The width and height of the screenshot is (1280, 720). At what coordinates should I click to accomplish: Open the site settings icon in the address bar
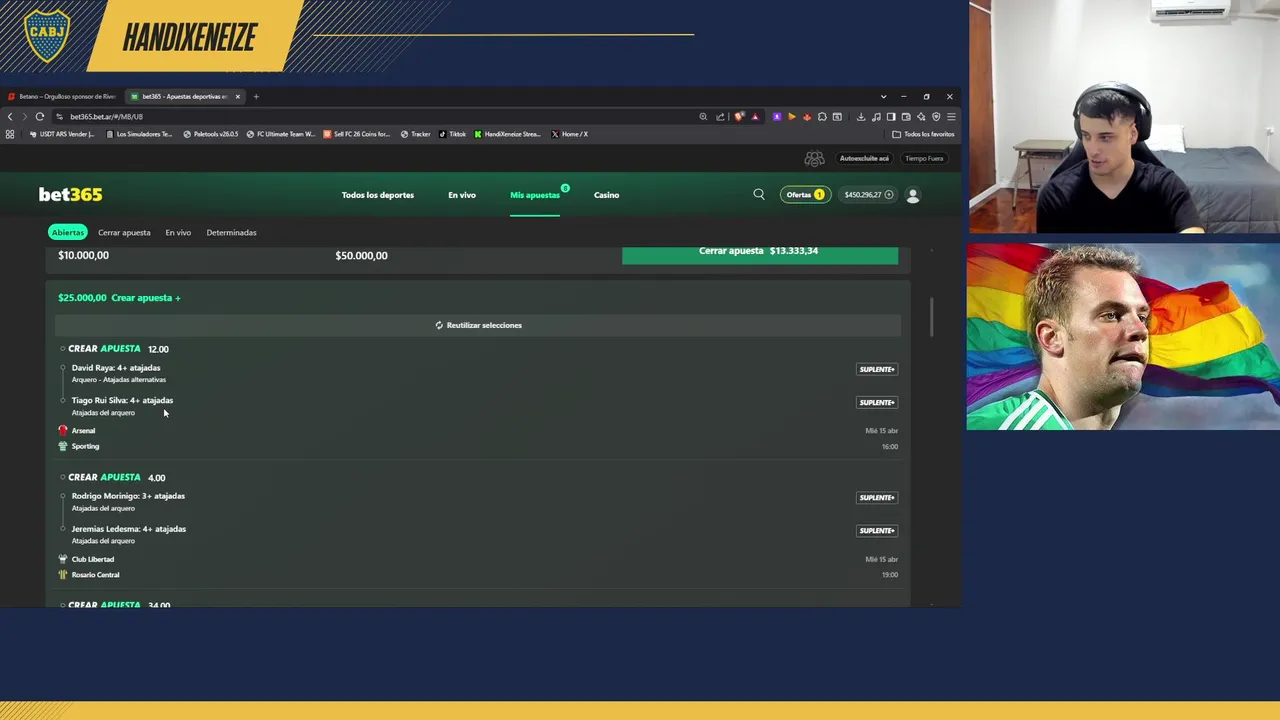click(x=59, y=116)
